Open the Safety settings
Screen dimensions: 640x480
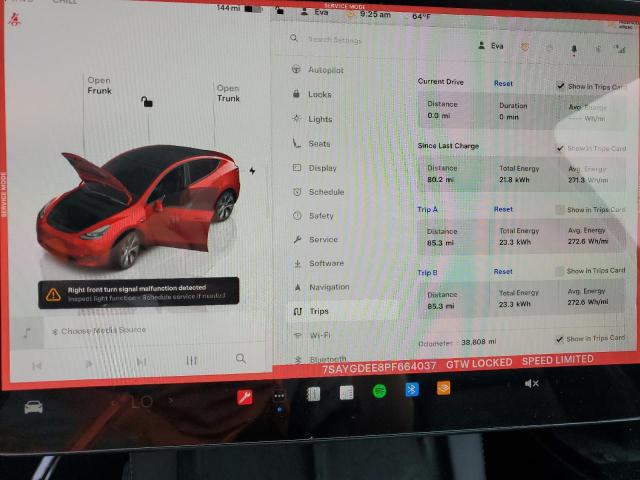coord(313,216)
